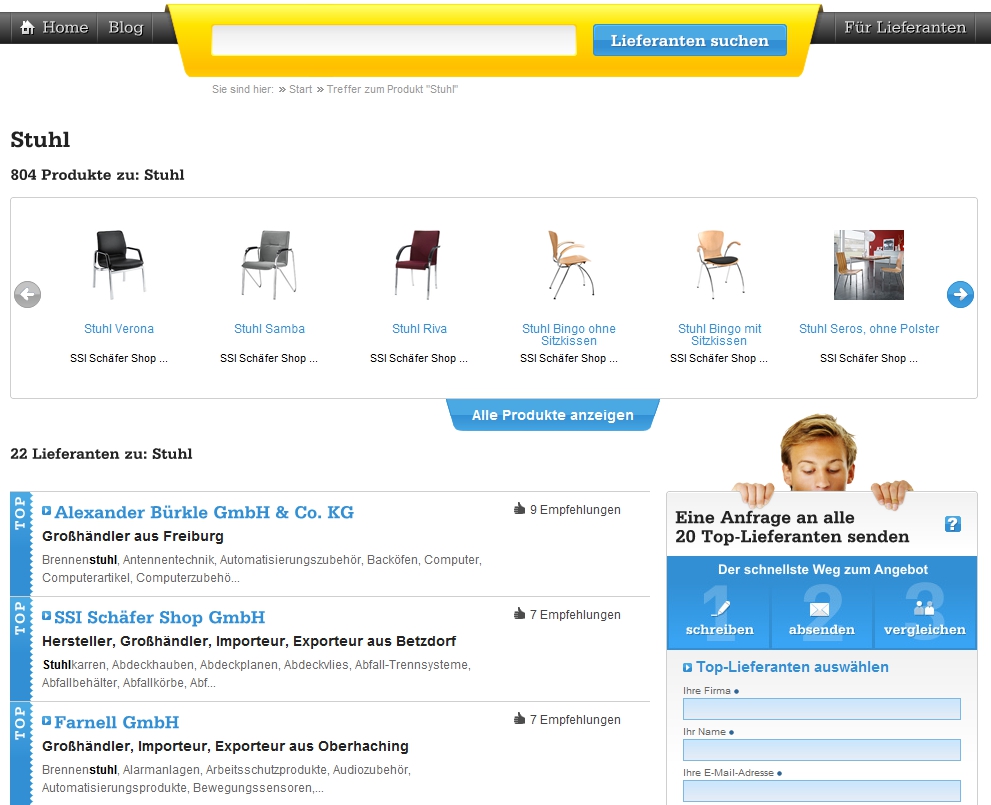Click the absenden envelope step icon
The height and width of the screenshot is (805, 991).
820,610
